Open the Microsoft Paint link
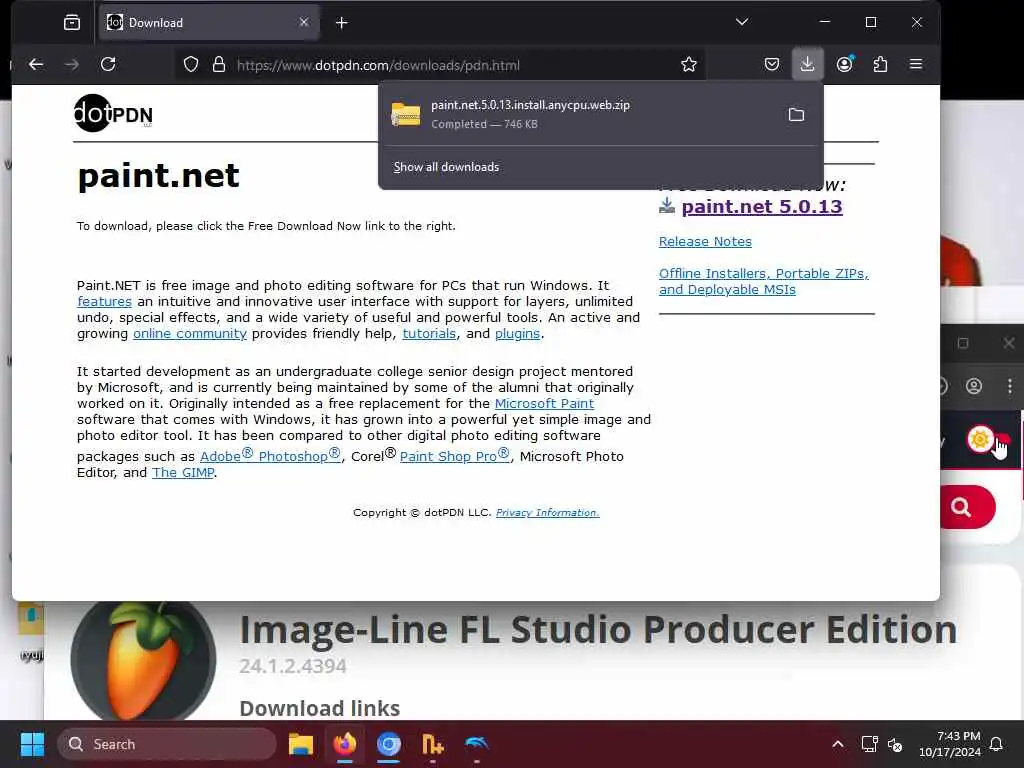1024x768 pixels. 544,404
